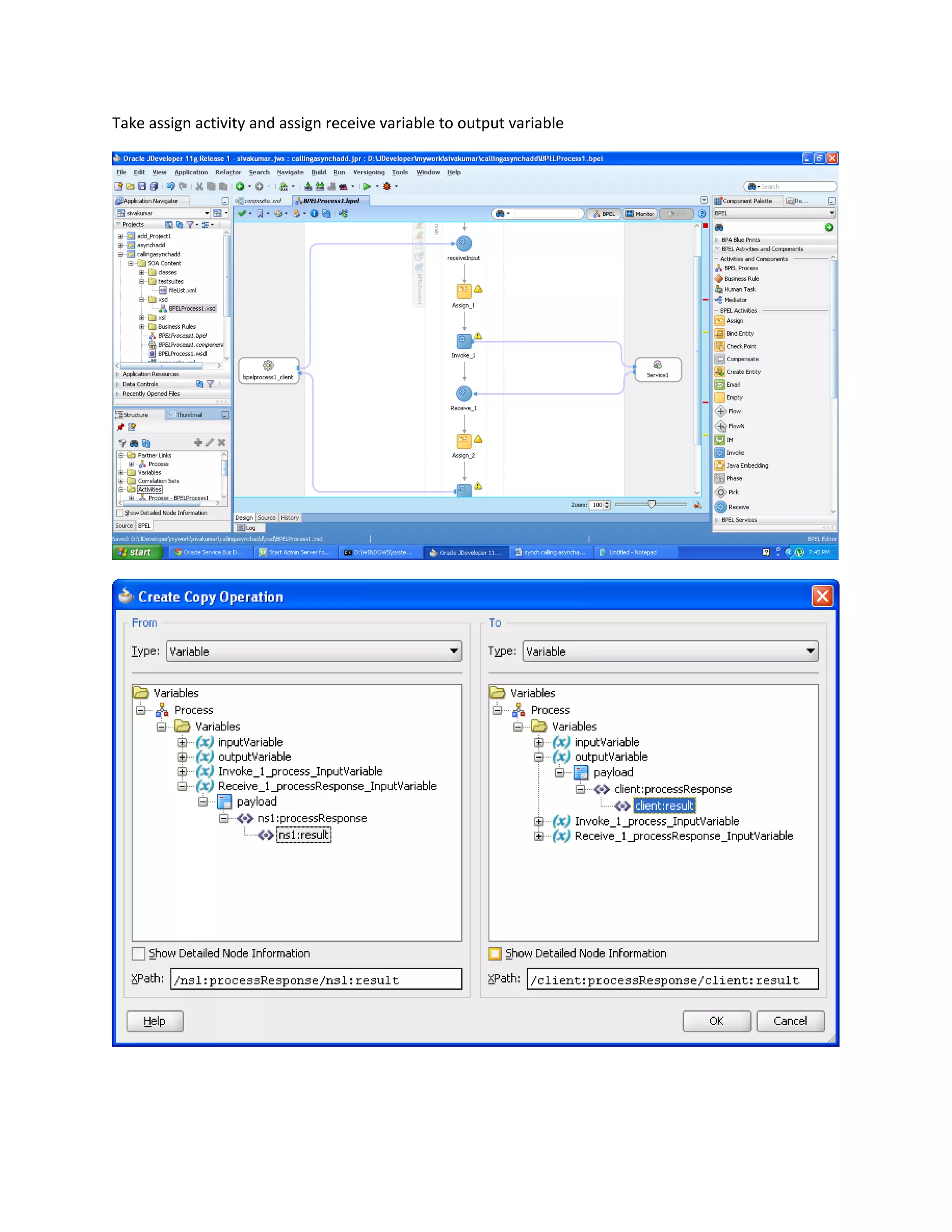Check Structure panel Show Detailed Node Information
Screen dimensions: 952x1232
pos(119,513)
